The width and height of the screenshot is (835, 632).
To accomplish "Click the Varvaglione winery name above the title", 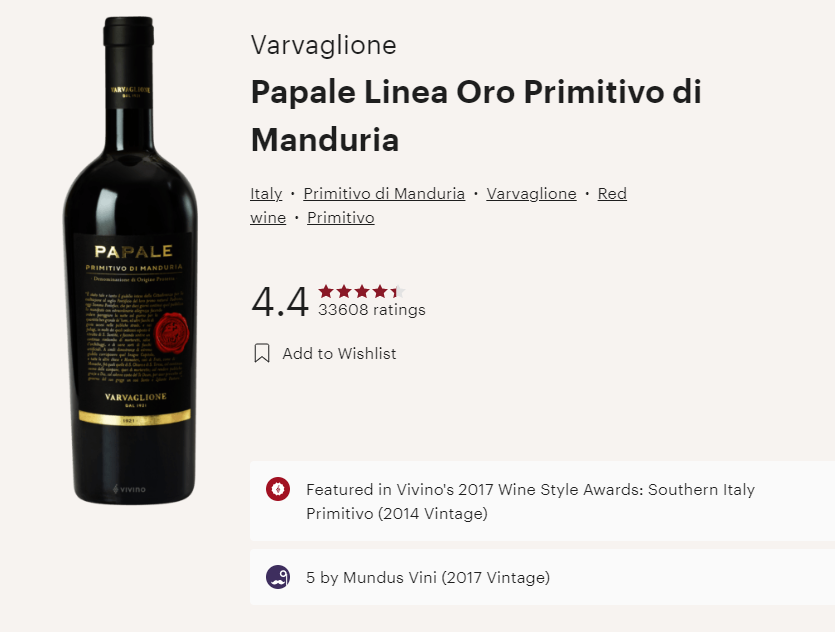I will pyautogui.click(x=323, y=45).
